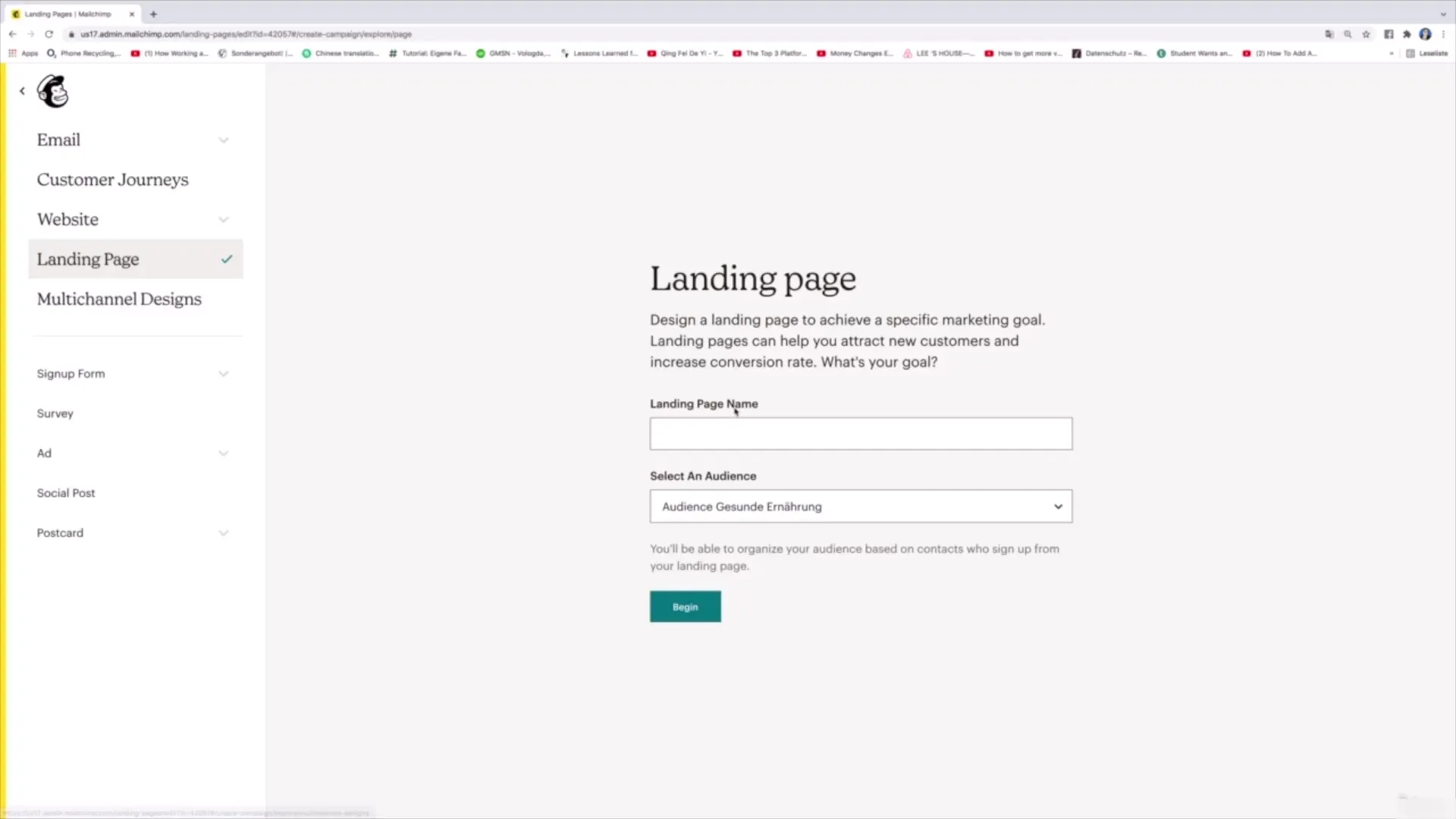The height and width of the screenshot is (819, 1456).
Task: Toggle the Ad section expander
Action: [x=222, y=453]
